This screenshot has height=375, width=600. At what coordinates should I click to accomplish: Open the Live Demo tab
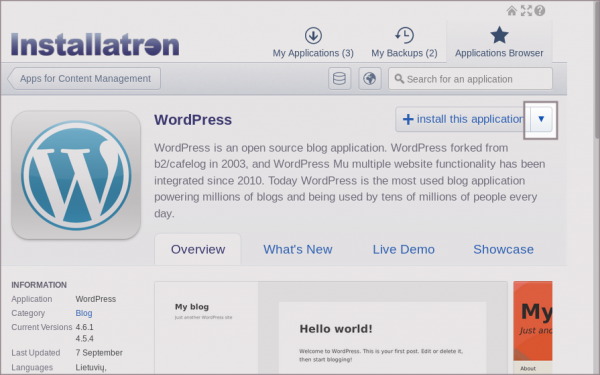[404, 249]
